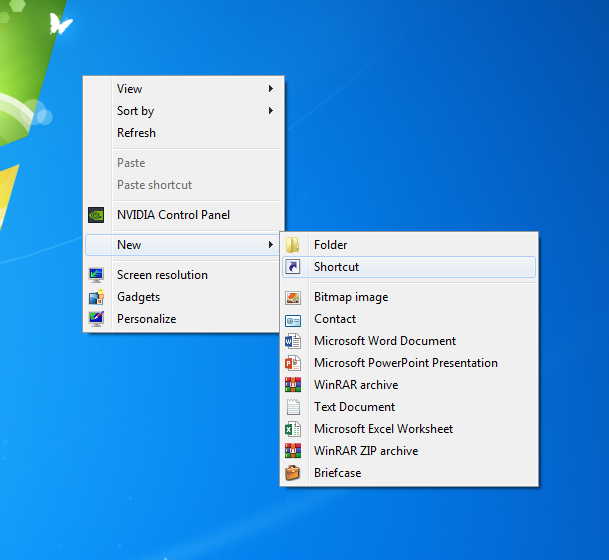Expand the New submenu arrow
Screen dimensions: 609x560
click(271, 245)
